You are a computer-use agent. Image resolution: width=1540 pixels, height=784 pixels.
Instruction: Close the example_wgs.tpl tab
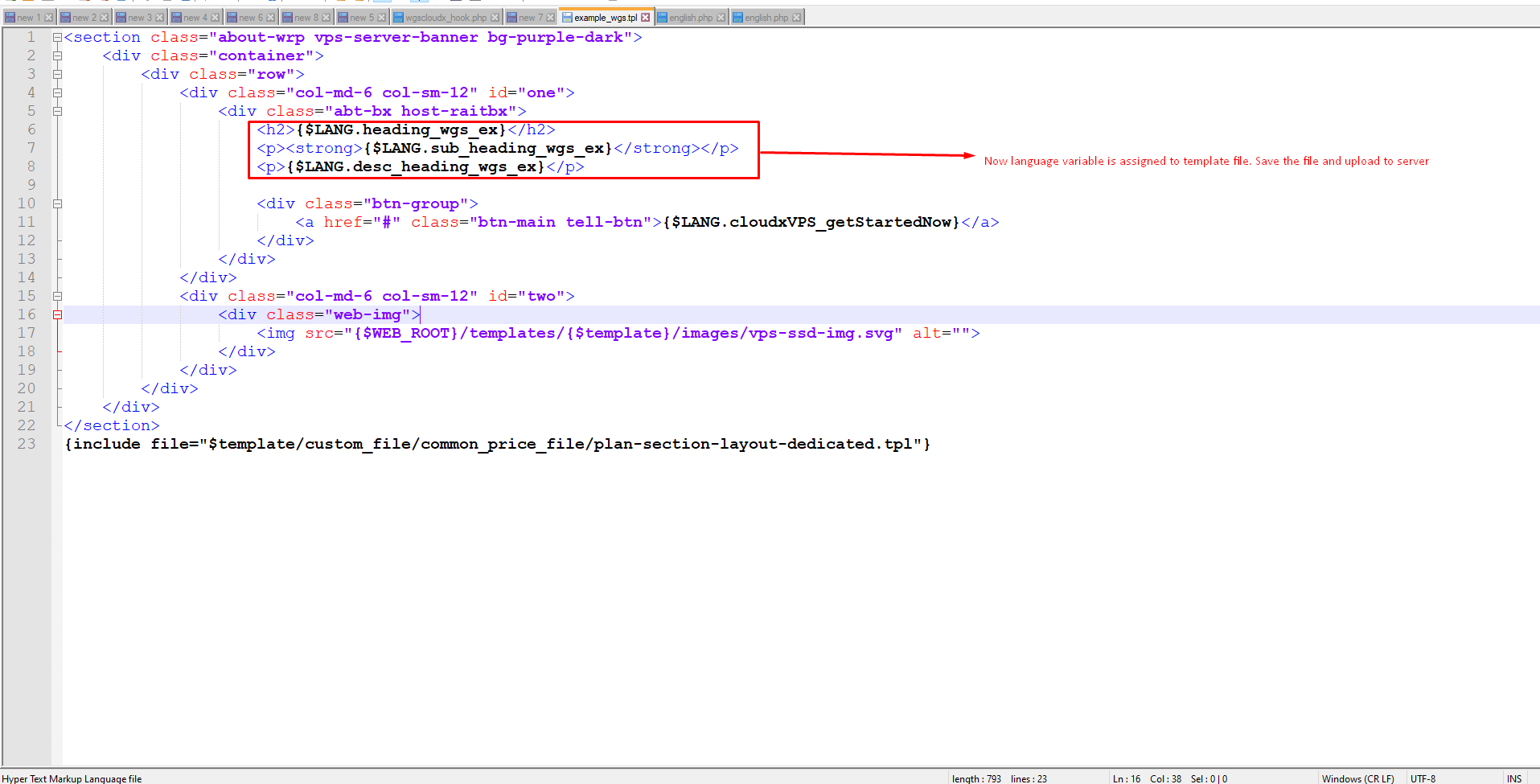[645, 18]
